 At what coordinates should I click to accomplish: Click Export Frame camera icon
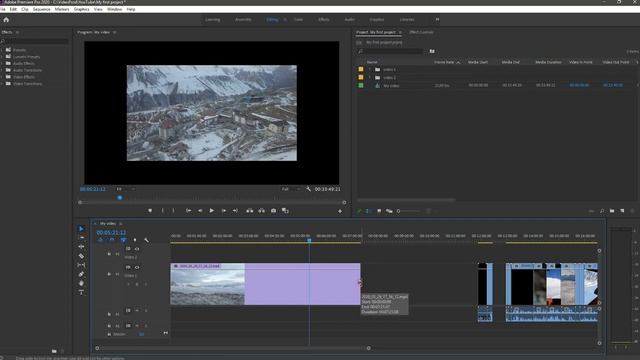(x=273, y=211)
